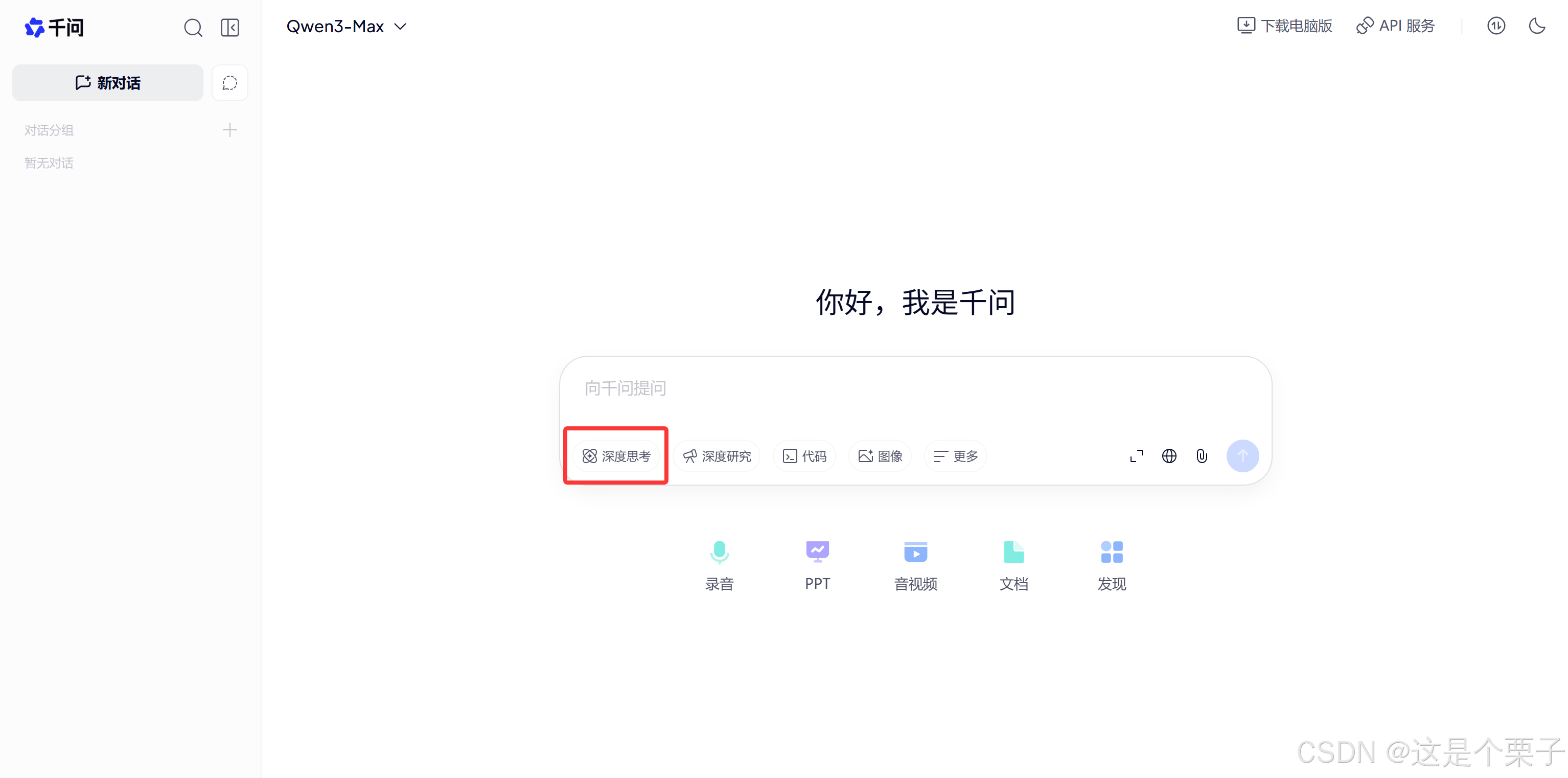Collapse the sidebar panel
1568x778 pixels.
pos(230,28)
